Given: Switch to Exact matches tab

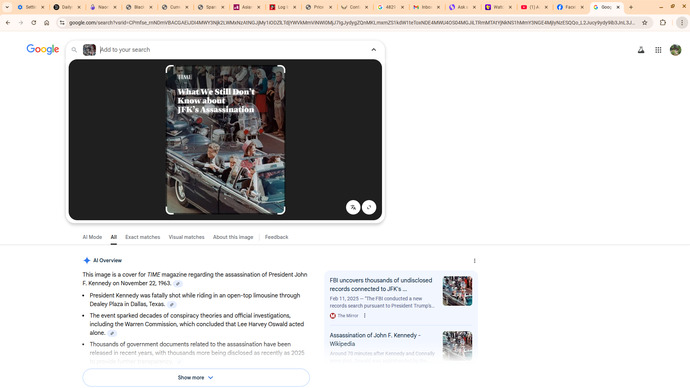Looking at the screenshot, I should 143,237.
